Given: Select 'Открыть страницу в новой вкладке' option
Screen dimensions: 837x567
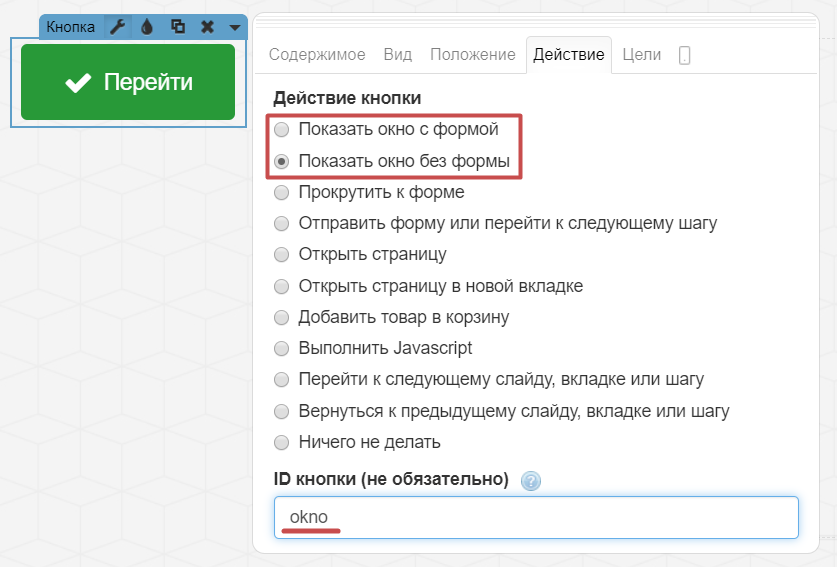Looking at the screenshot, I should click(x=282, y=286).
